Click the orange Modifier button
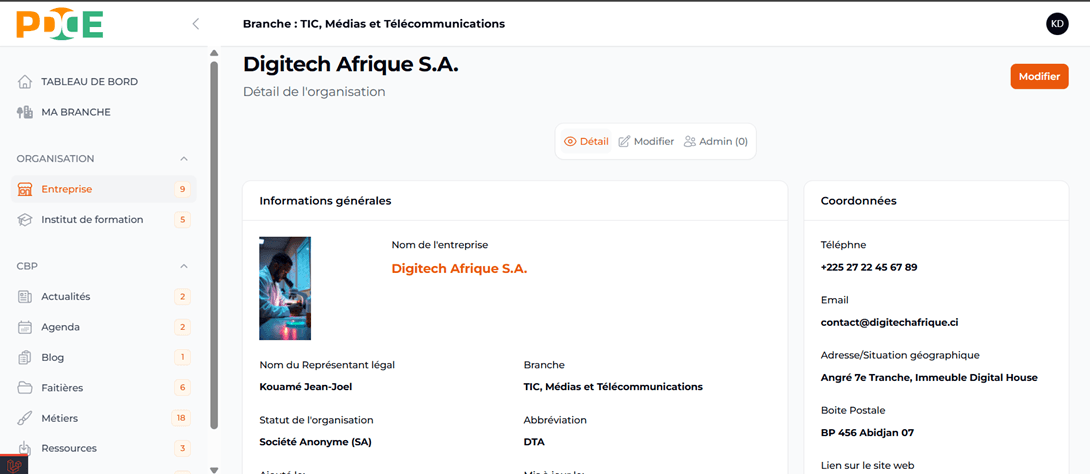This screenshot has height=474, width=1090. (1039, 76)
